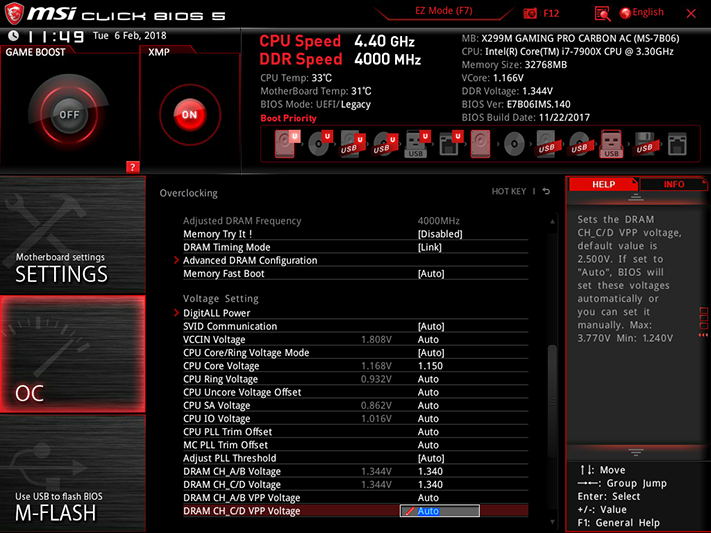Select the CPU Ring Voltage row
This screenshot has height=533, width=711.
tap(356, 379)
